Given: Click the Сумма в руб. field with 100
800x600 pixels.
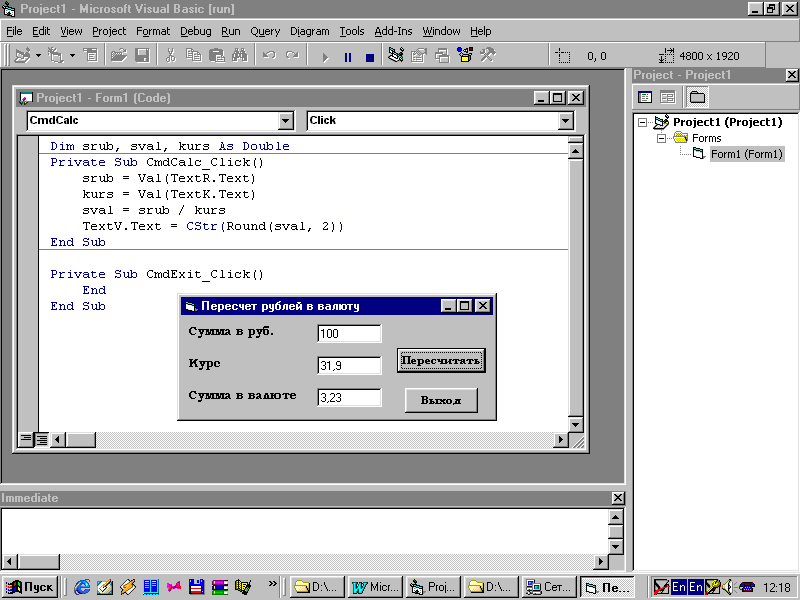Looking at the screenshot, I should (x=349, y=334).
